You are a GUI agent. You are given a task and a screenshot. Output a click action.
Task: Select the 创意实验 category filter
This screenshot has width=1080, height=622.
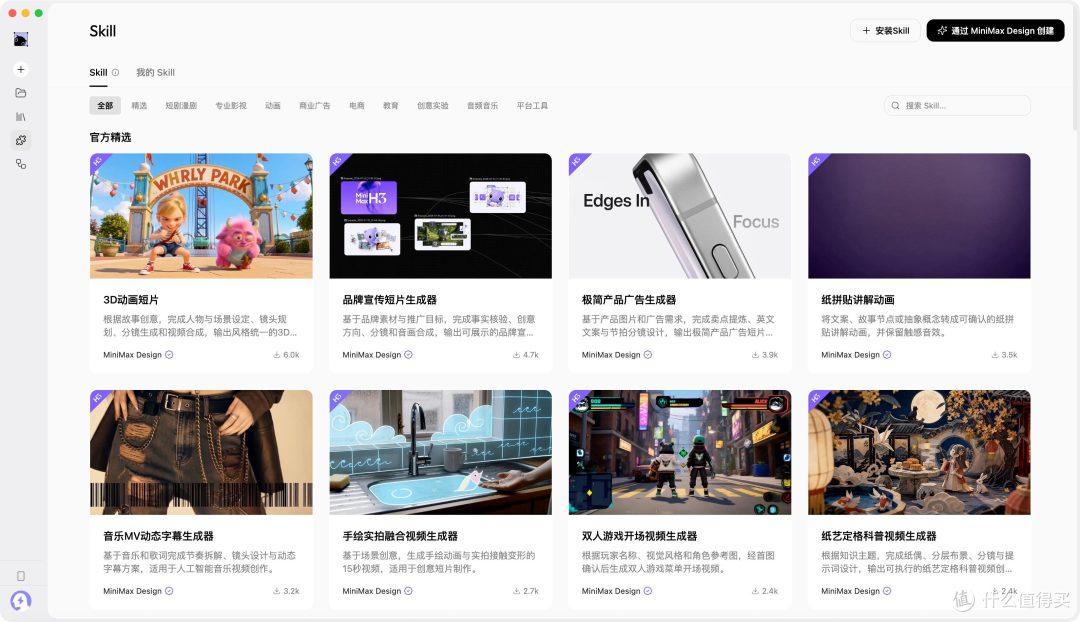point(433,105)
